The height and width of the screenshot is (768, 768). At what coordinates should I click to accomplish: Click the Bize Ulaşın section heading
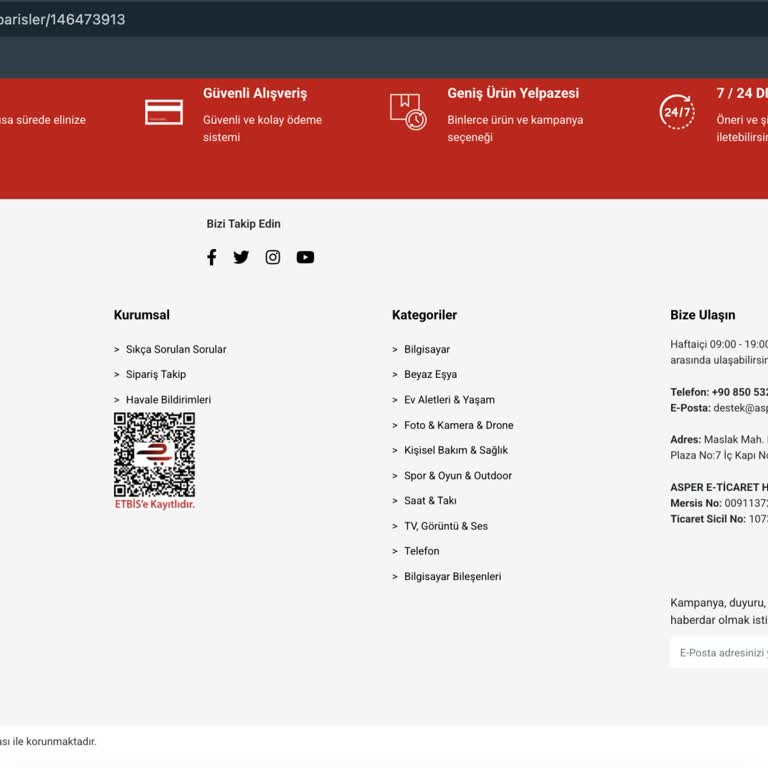702,315
